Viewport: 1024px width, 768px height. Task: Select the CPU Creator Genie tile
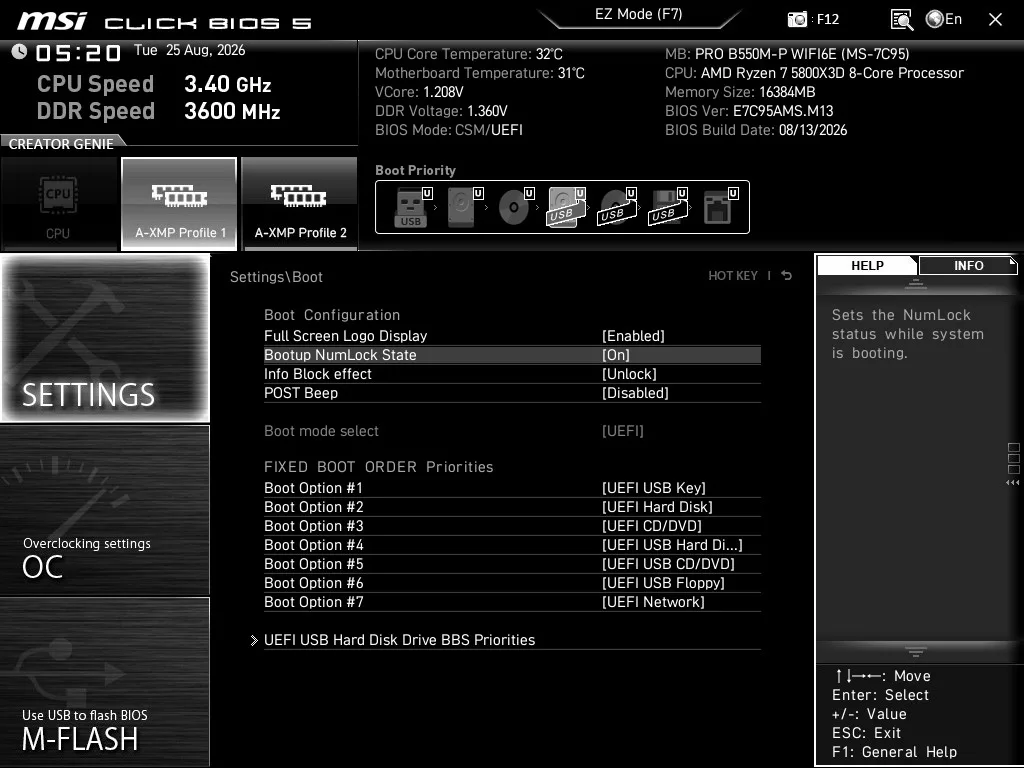point(59,204)
